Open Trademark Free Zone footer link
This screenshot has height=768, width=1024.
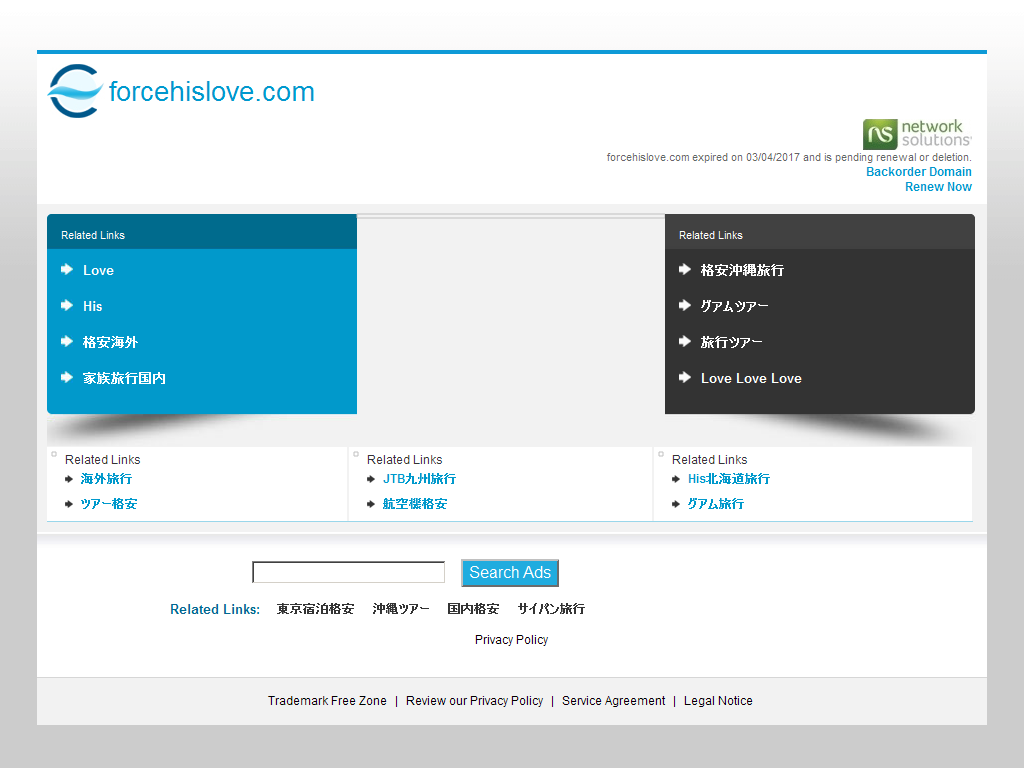[x=327, y=701]
